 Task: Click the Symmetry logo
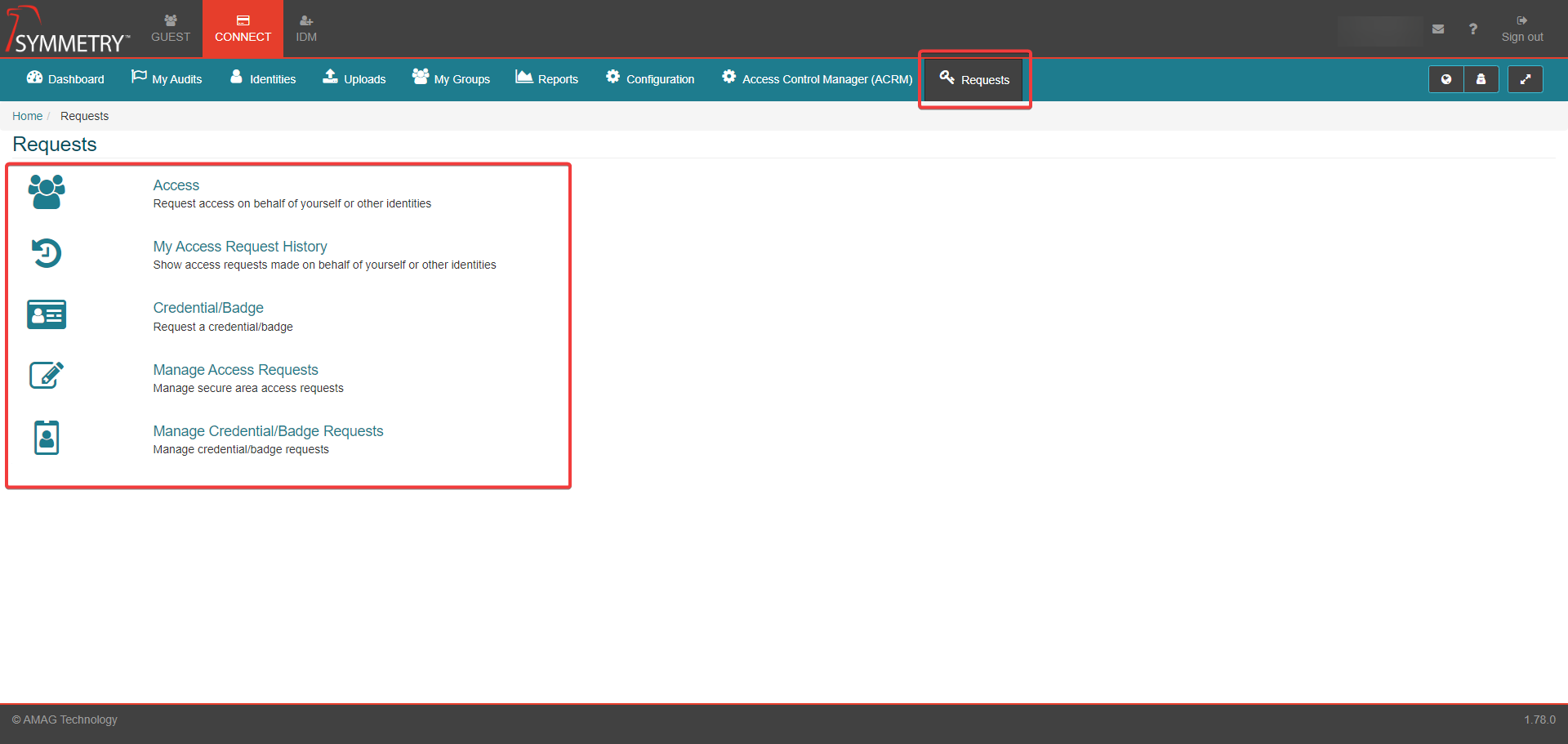click(68, 30)
